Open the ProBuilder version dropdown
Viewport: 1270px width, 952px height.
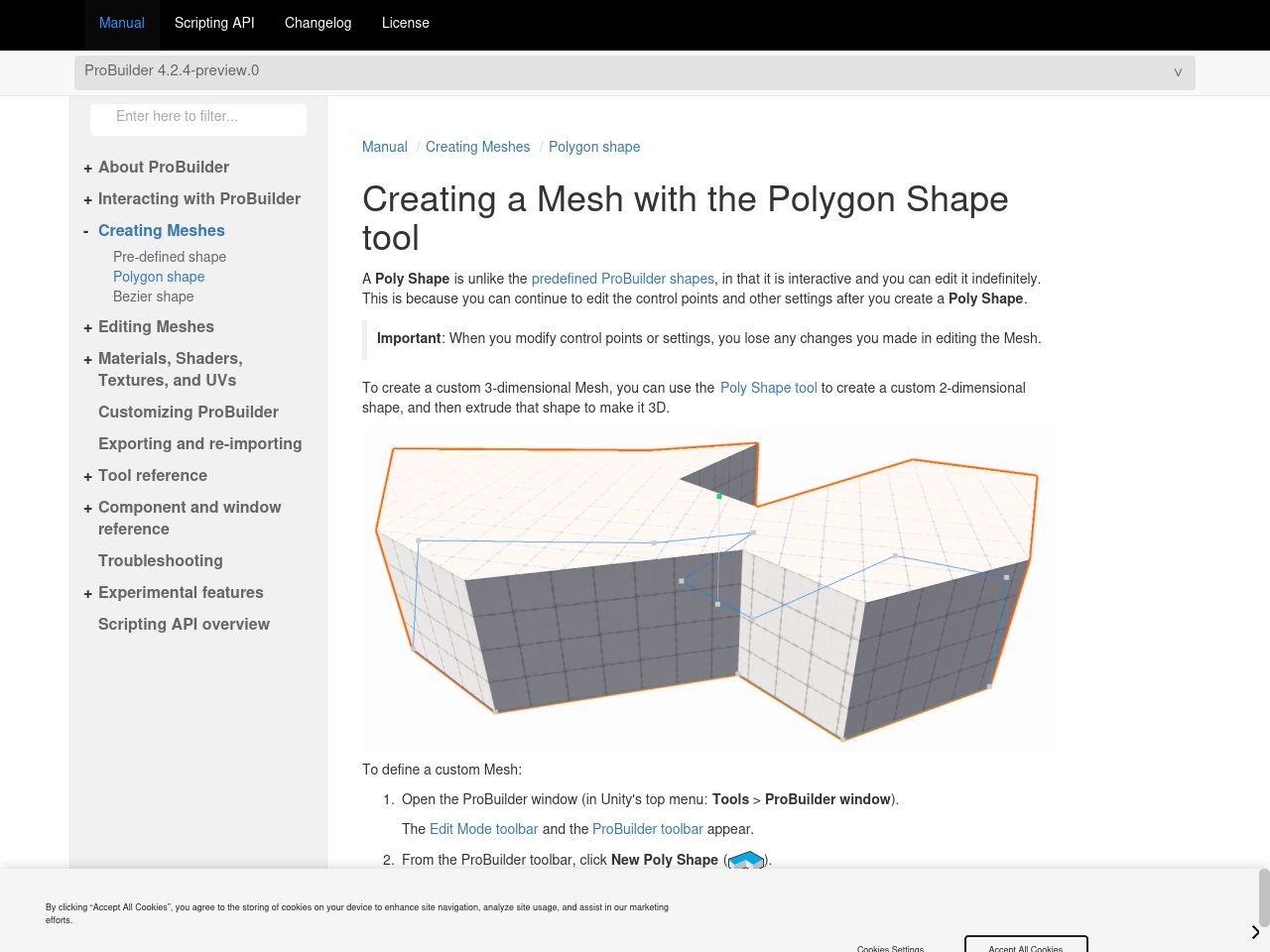tap(635, 71)
